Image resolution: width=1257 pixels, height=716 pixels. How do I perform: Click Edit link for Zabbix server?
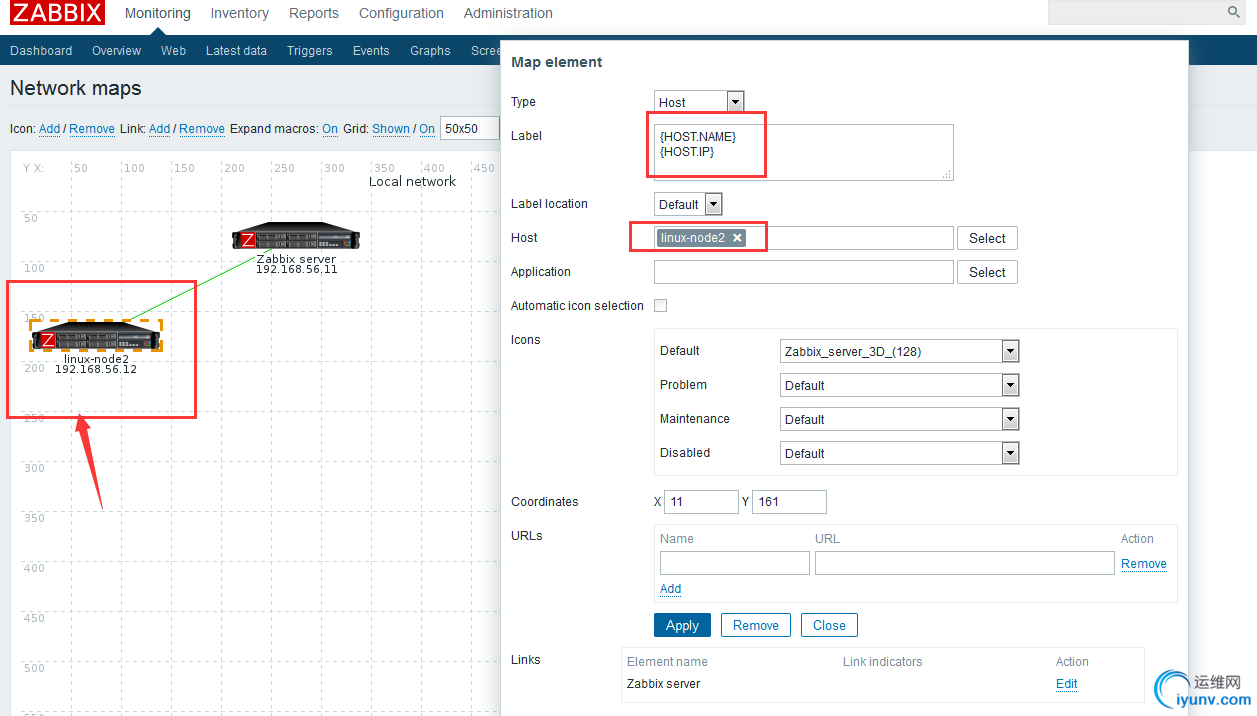(1066, 684)
